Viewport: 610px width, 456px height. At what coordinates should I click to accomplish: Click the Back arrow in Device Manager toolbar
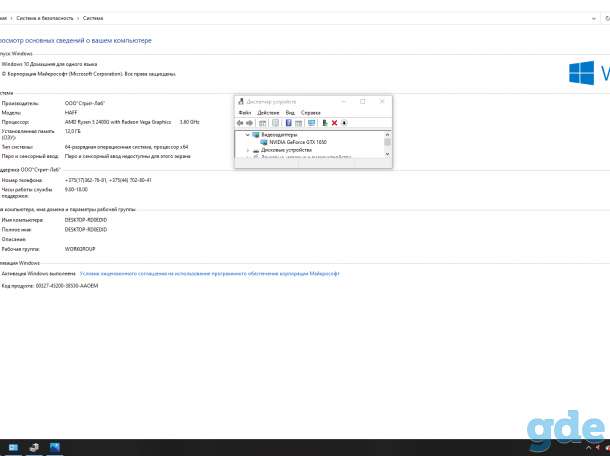[x=240, y=123]
